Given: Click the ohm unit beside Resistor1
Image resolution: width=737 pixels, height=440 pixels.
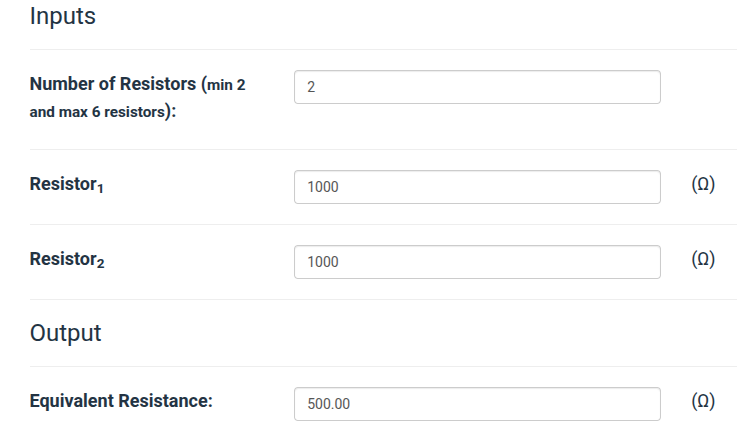Looking at the screenshot, I should (703, 186).
